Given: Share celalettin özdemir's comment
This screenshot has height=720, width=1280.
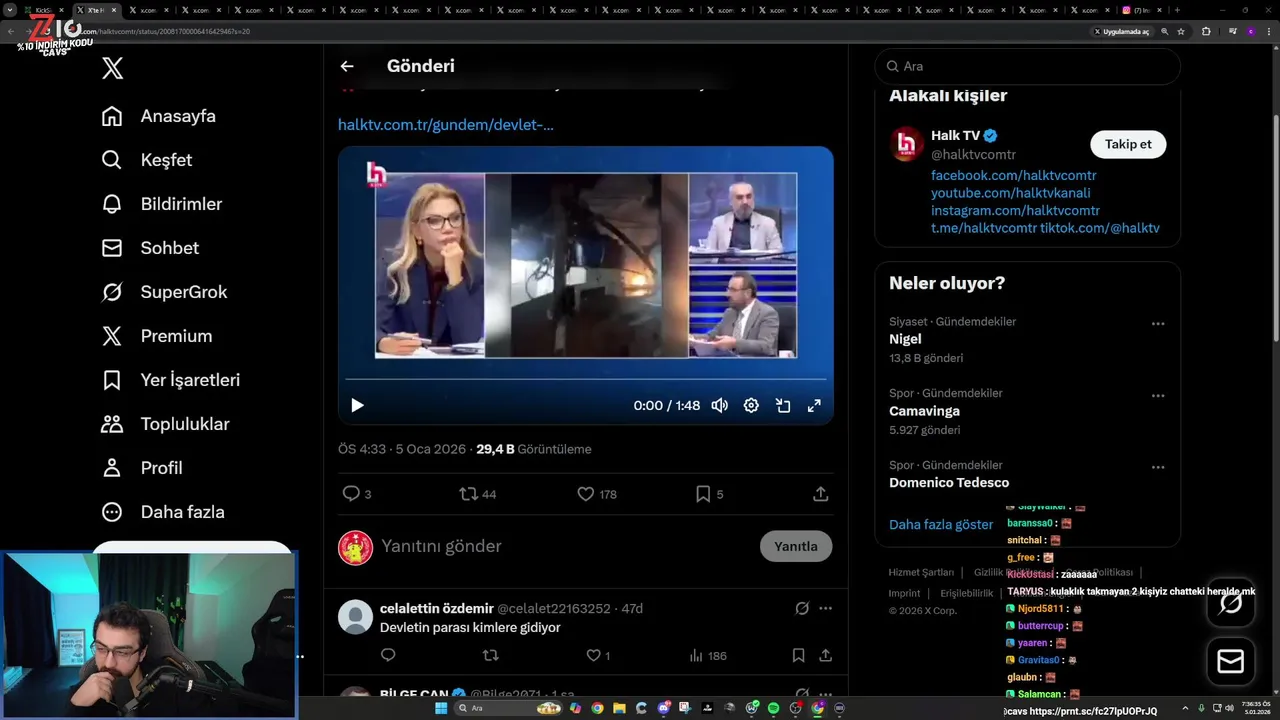Looking at the screenshot, I should pos(825,655).
